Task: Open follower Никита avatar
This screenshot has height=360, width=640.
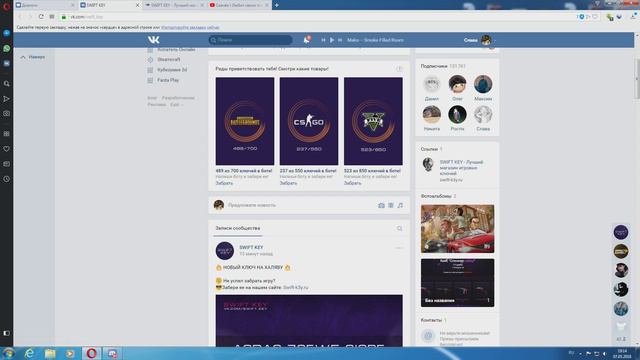Action: (431, 114)
